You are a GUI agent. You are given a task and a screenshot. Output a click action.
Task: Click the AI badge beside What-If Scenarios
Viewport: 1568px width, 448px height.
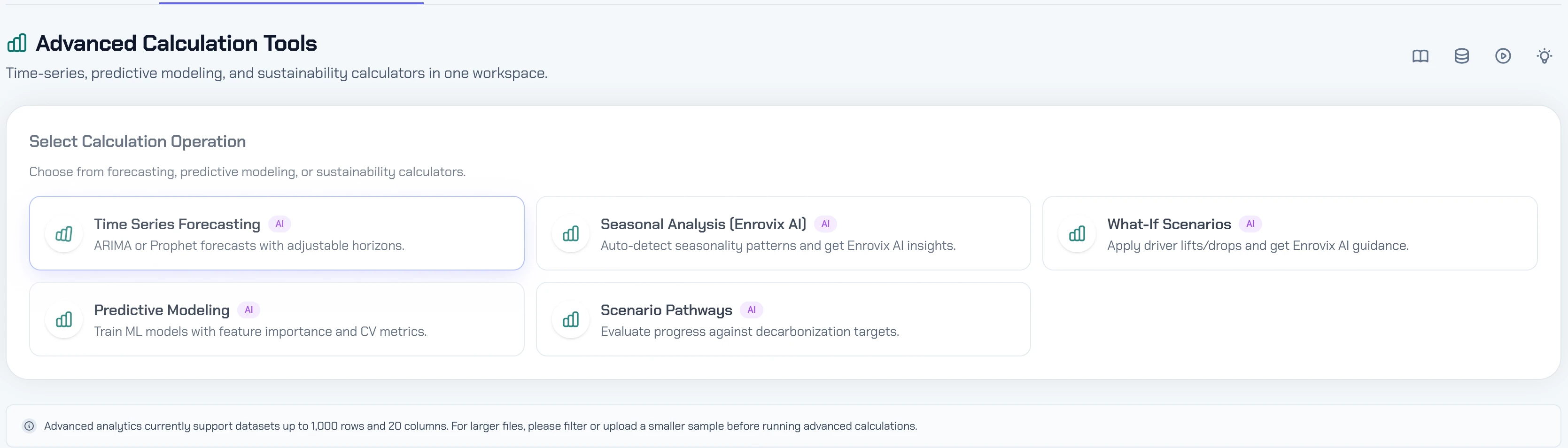pyautogui.click(x=1250, y=224)
